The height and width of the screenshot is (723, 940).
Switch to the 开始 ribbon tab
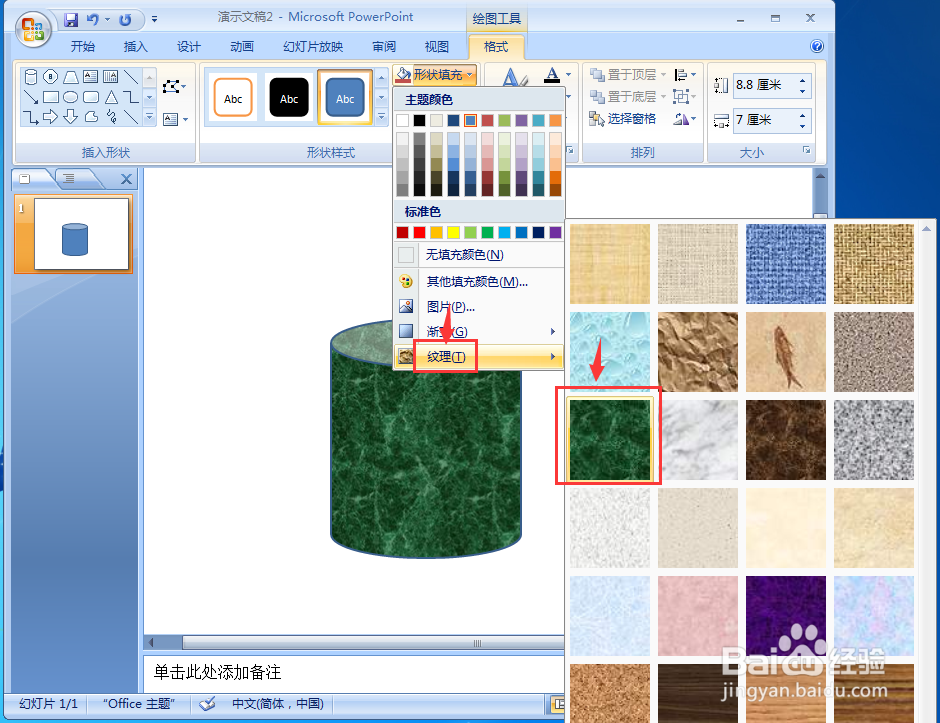point(83,46)
